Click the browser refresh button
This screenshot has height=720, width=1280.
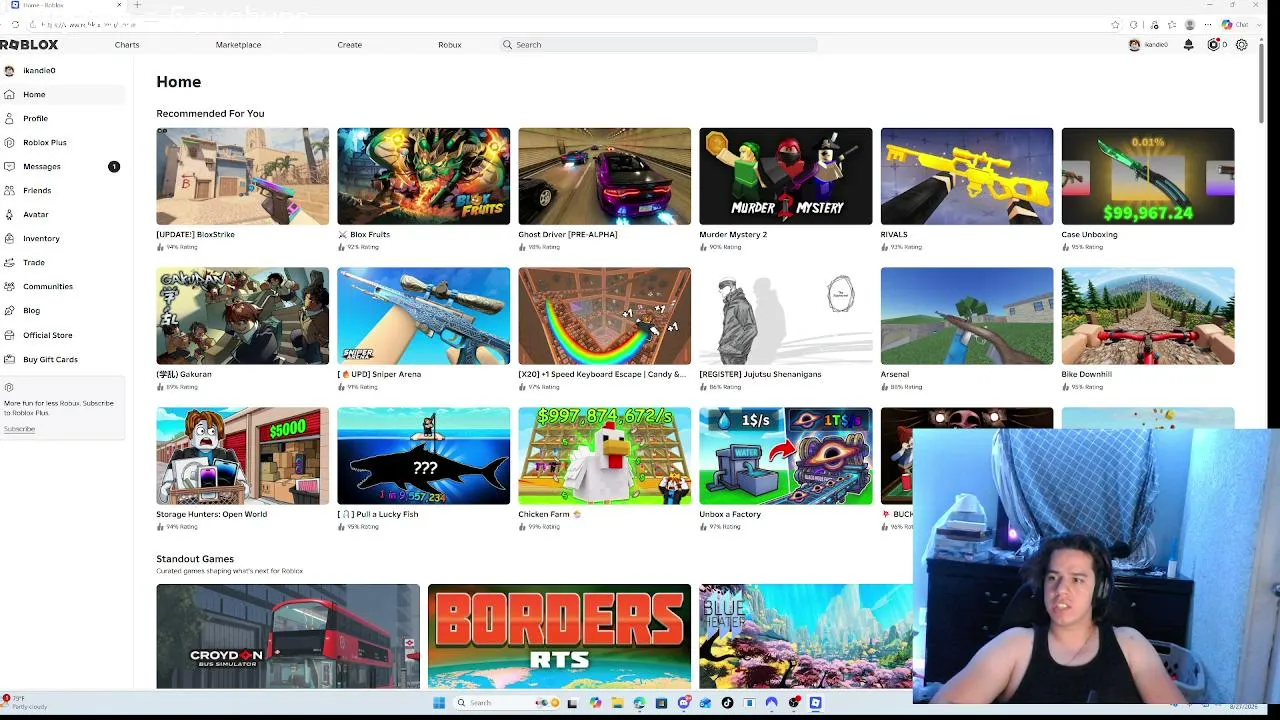pos(15,24)
